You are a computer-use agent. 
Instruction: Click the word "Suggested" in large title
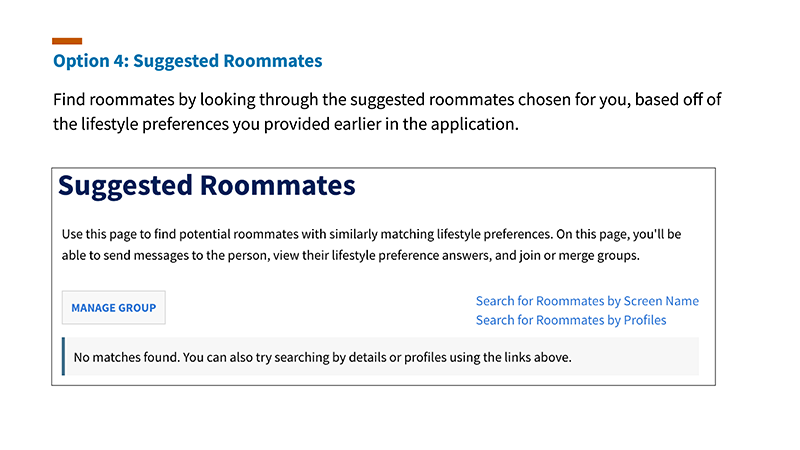125,186
